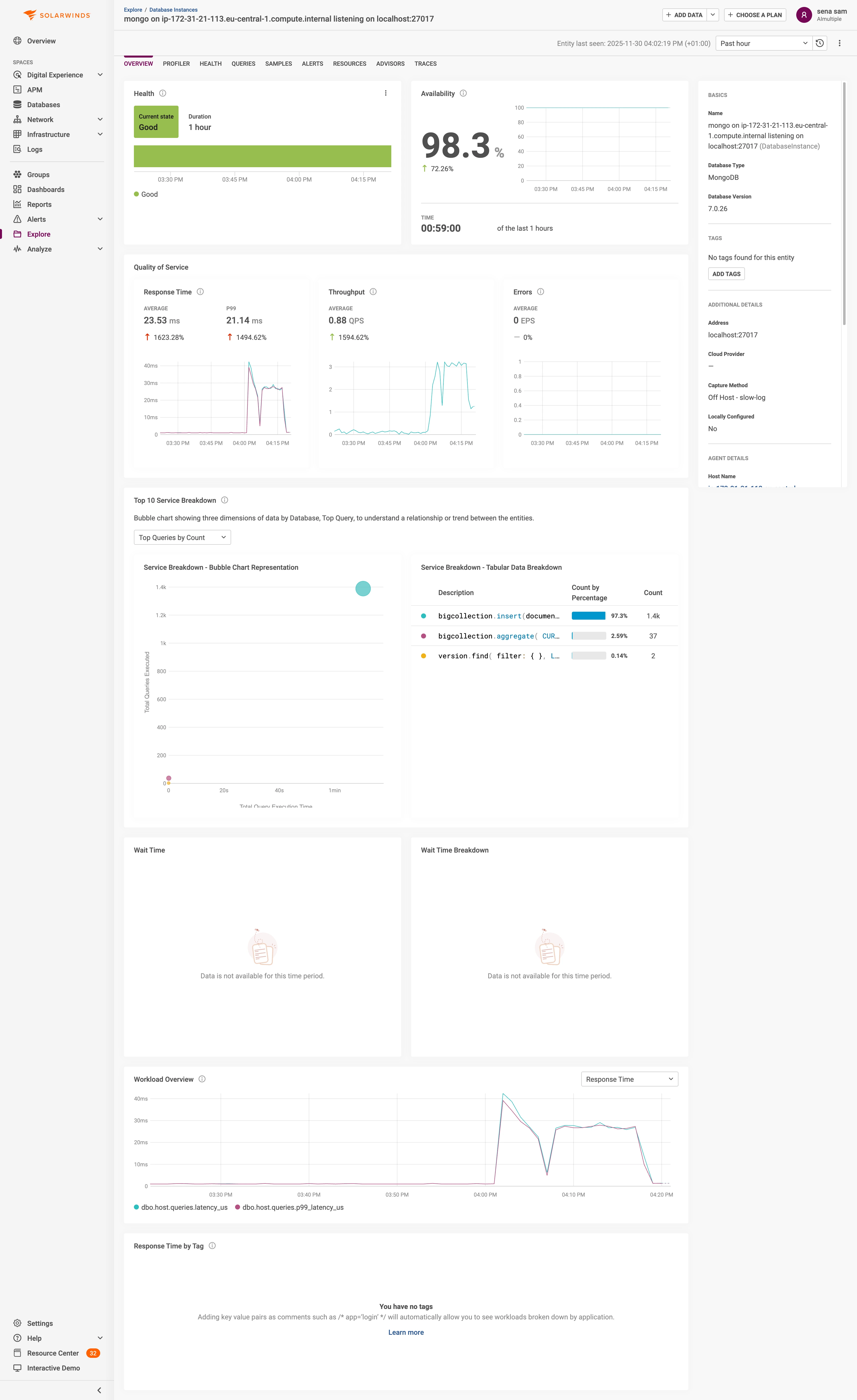
Task: Click the Infrastructure grid icon
Action: 18,135
